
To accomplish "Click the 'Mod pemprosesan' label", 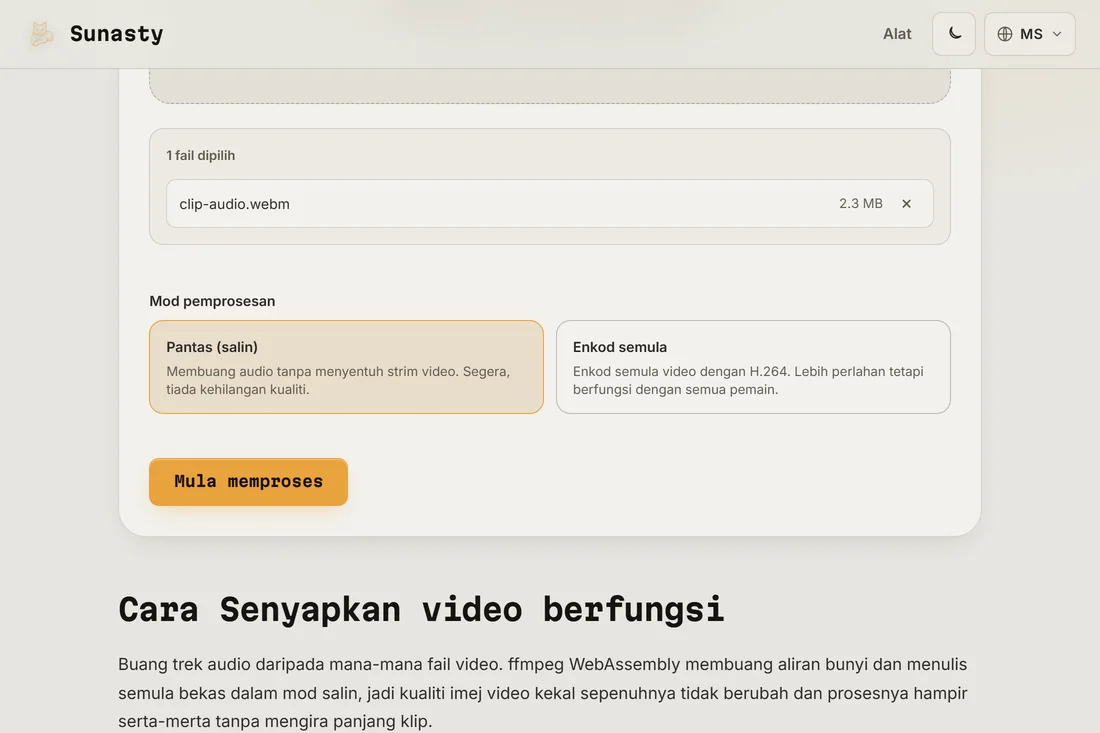I will click(x=212, y=301).
